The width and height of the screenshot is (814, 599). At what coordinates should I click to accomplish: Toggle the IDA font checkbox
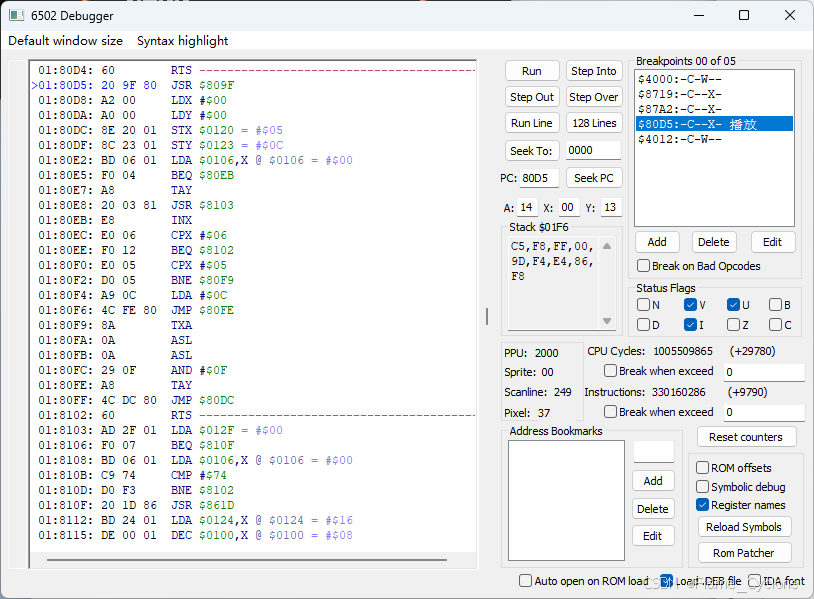[x=754, y=581]
